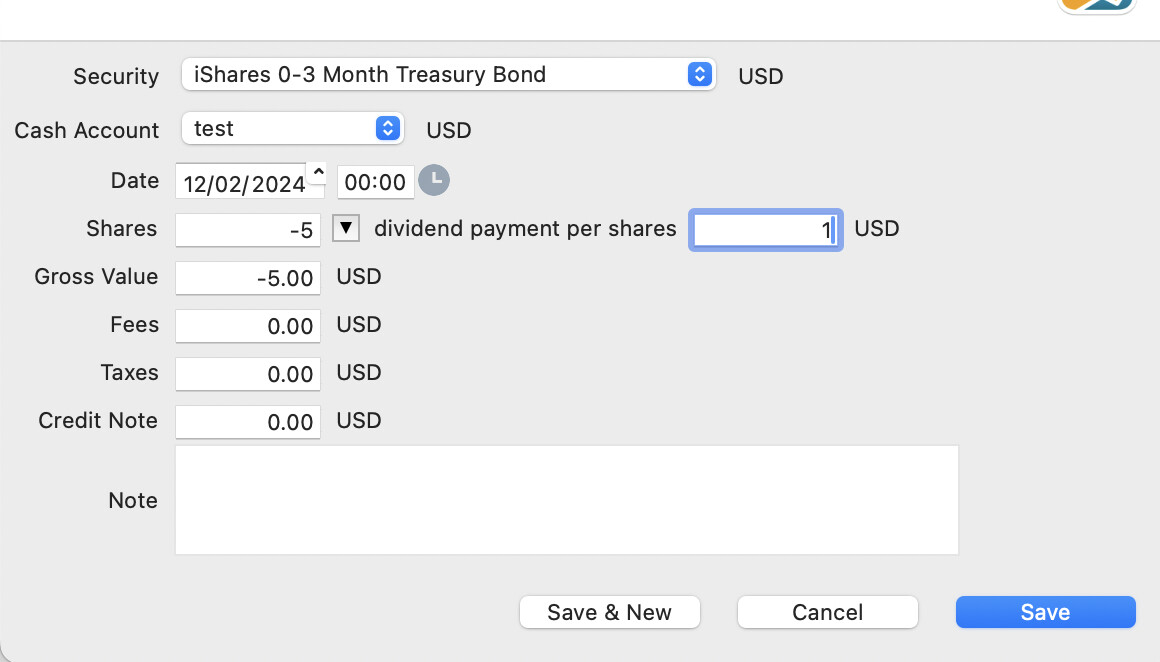The image size is (1160, 662).
Task: Expand the Security dropdown list
Action: click(448, 74)
